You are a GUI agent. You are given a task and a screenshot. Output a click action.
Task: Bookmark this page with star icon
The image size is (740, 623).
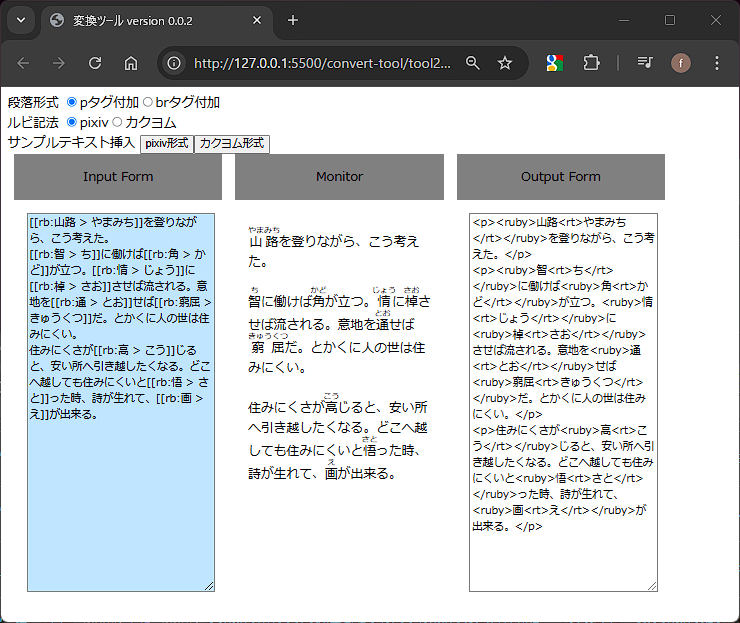[x=505, y=63]
